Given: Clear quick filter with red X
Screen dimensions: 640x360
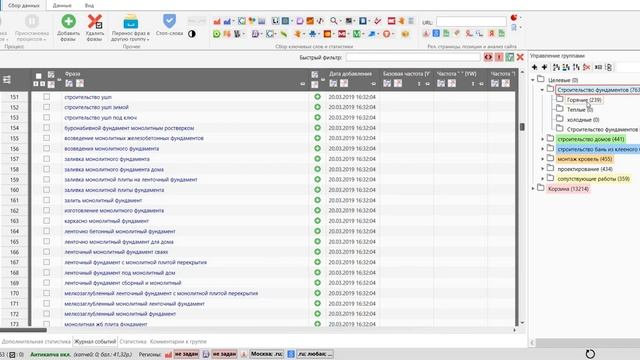Looking at the screenshot, I should 520,57.
